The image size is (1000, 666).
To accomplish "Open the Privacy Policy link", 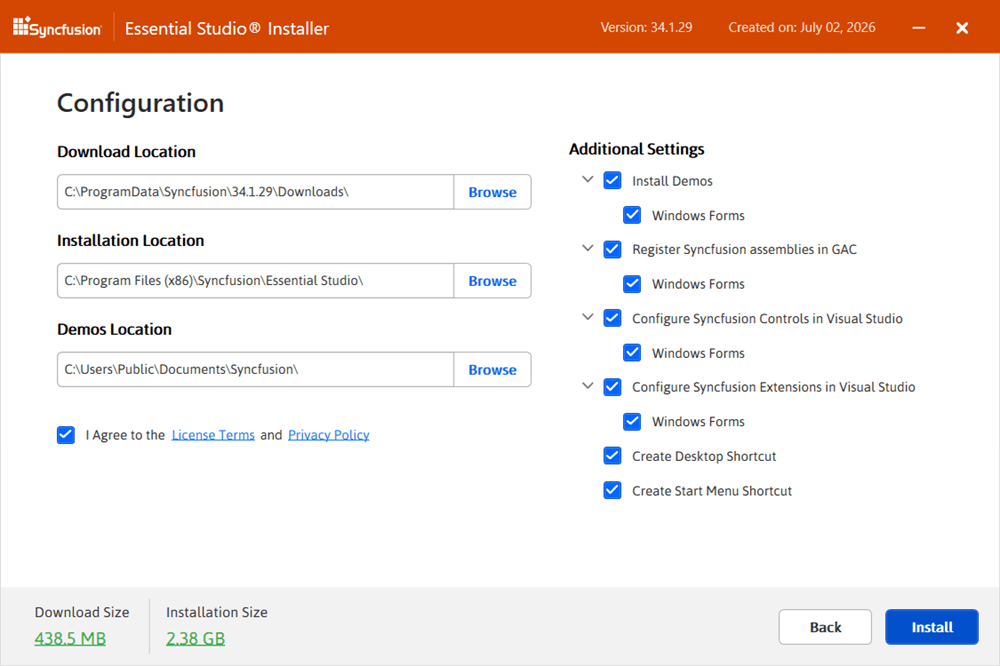I will pyautogui.click(x=328, y=435).
